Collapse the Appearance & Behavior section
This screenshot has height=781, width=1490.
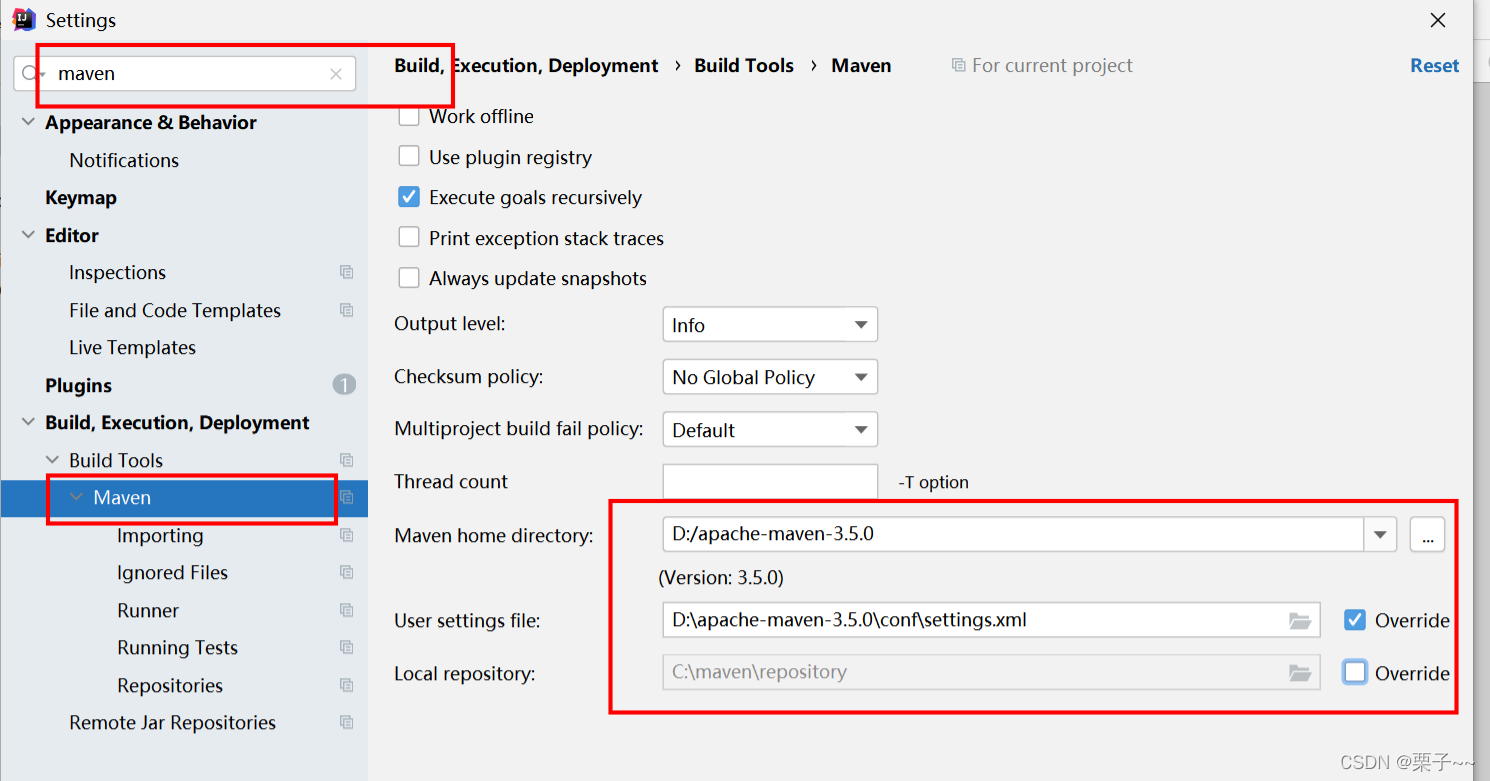point(28,123)
